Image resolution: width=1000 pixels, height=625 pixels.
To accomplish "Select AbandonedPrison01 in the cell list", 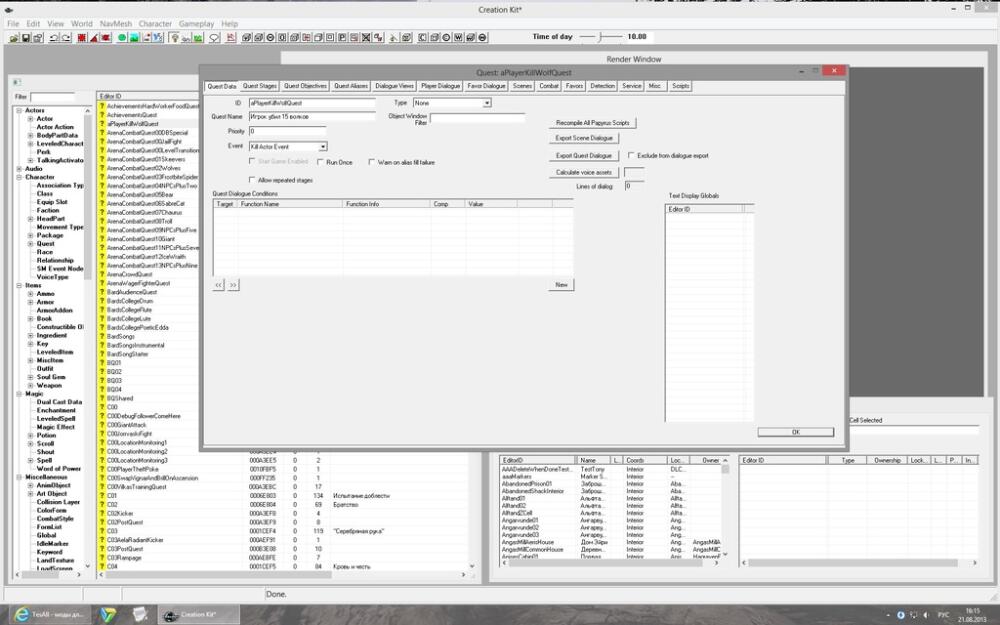I will coord(526,484).
